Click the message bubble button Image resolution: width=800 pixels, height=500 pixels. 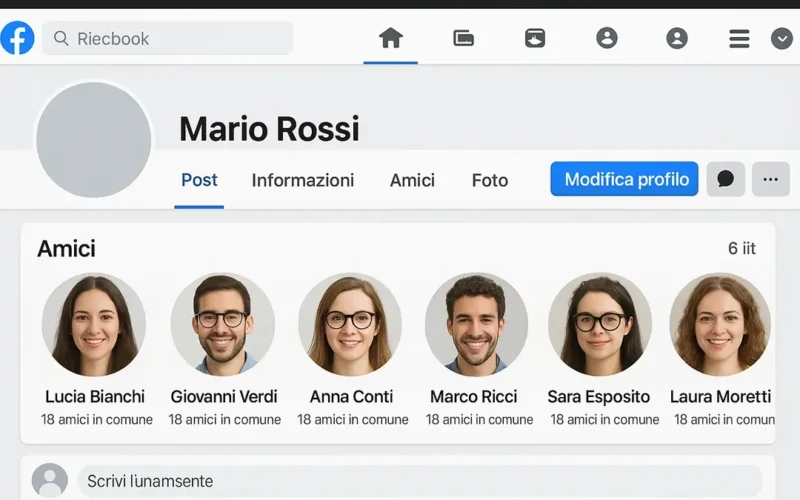(726, 179)
